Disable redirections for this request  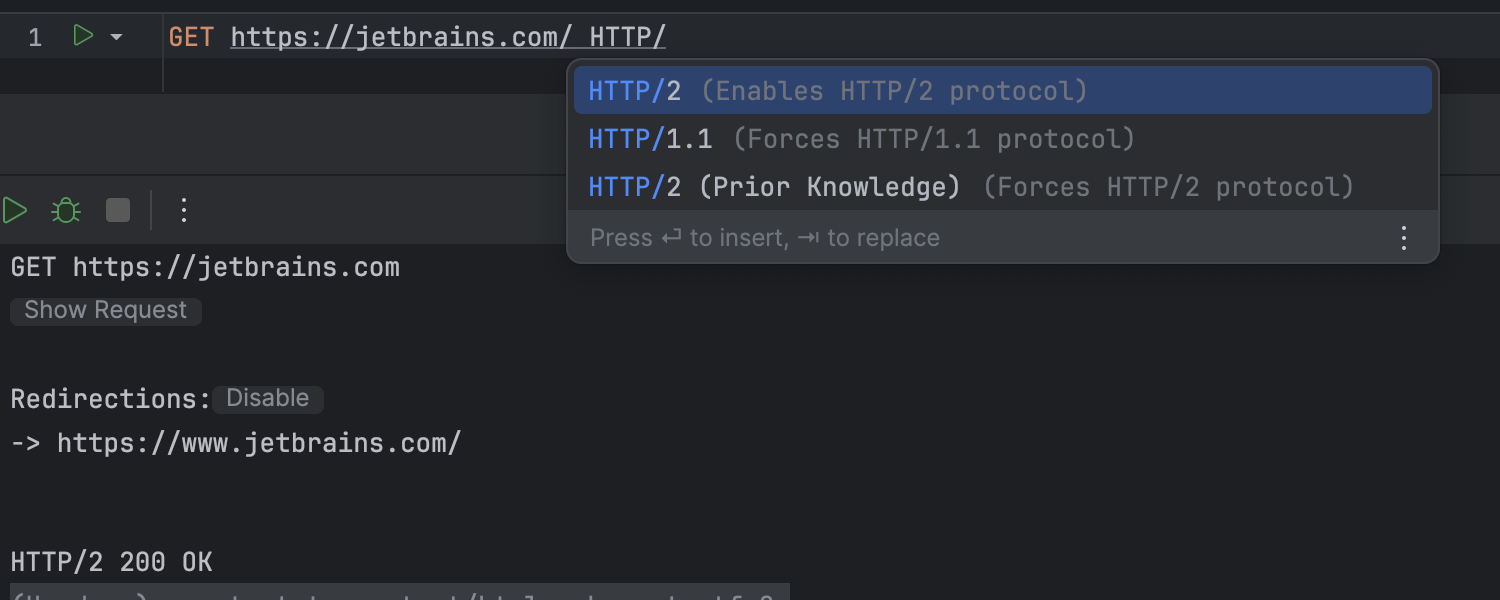coord(267,399)
